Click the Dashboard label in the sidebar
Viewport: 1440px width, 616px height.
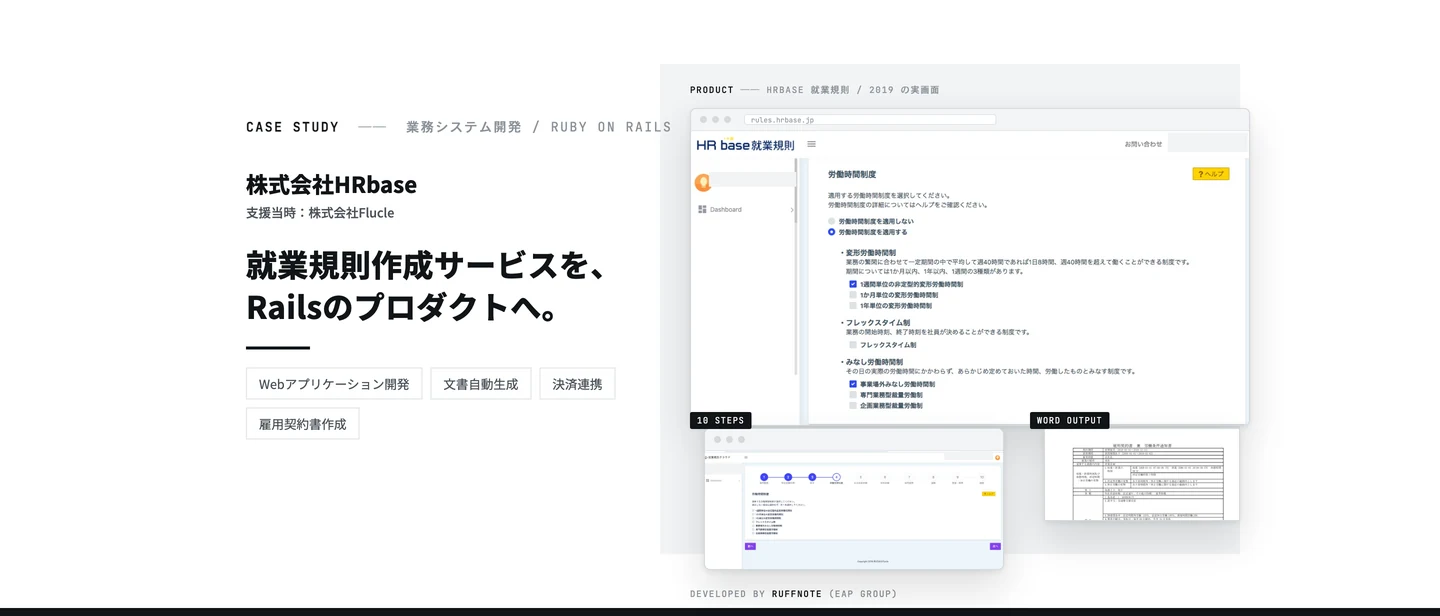coord(726,210)
